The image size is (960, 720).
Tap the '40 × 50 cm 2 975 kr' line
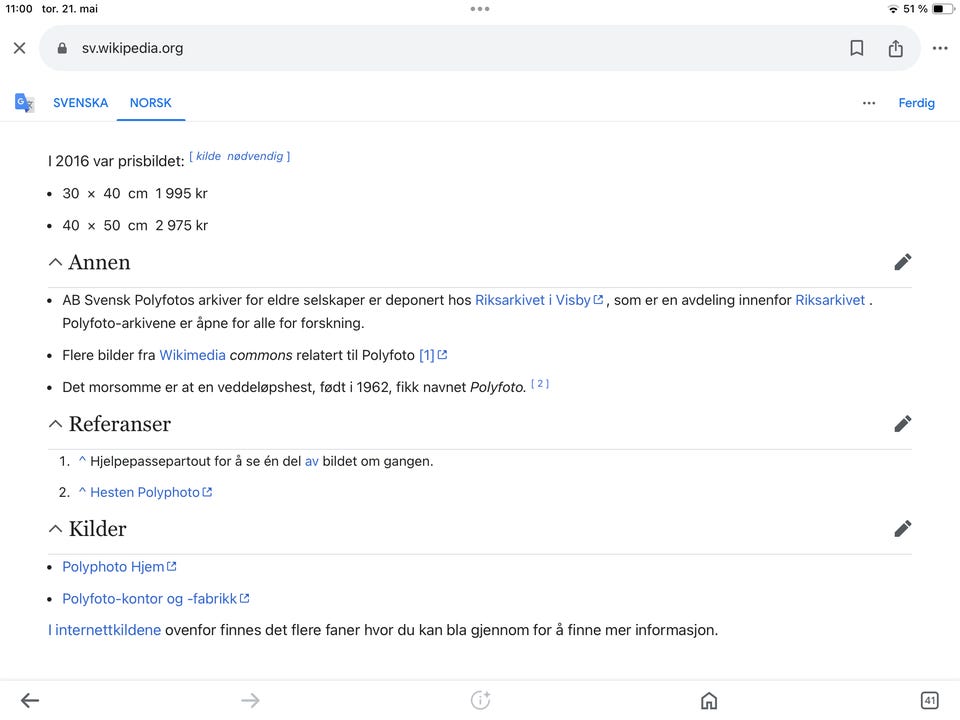[135, 225]
